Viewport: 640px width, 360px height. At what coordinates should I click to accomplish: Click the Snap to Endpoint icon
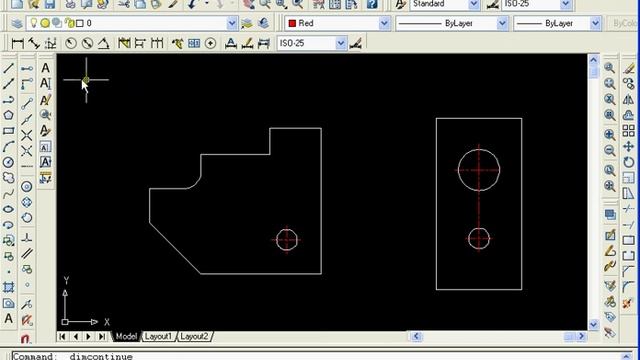(27, 104)
